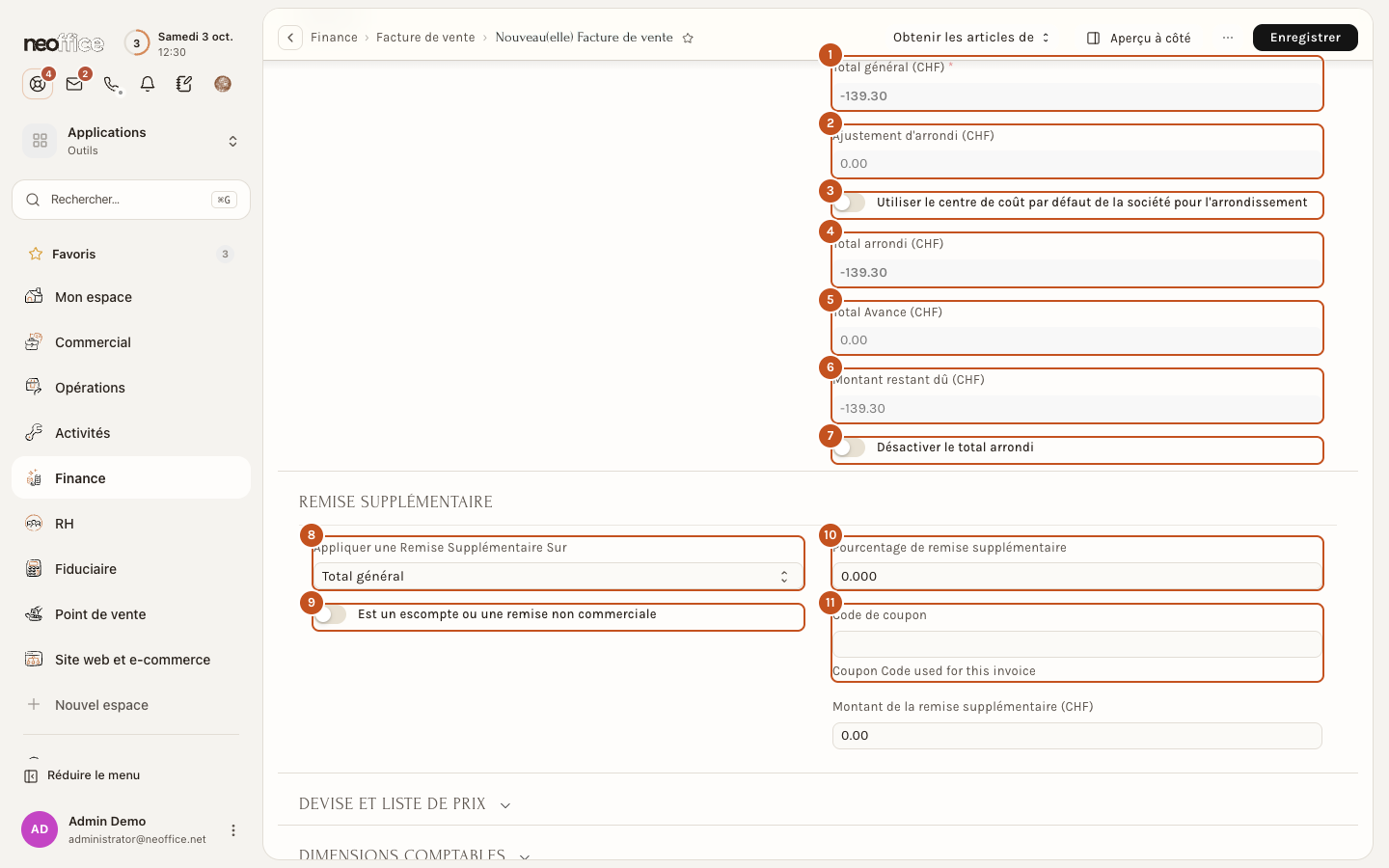Click the back arrow button in breadcrumb
This screenshot has width=1389, height=868.
pyautogui.click(x=290, y=38)
